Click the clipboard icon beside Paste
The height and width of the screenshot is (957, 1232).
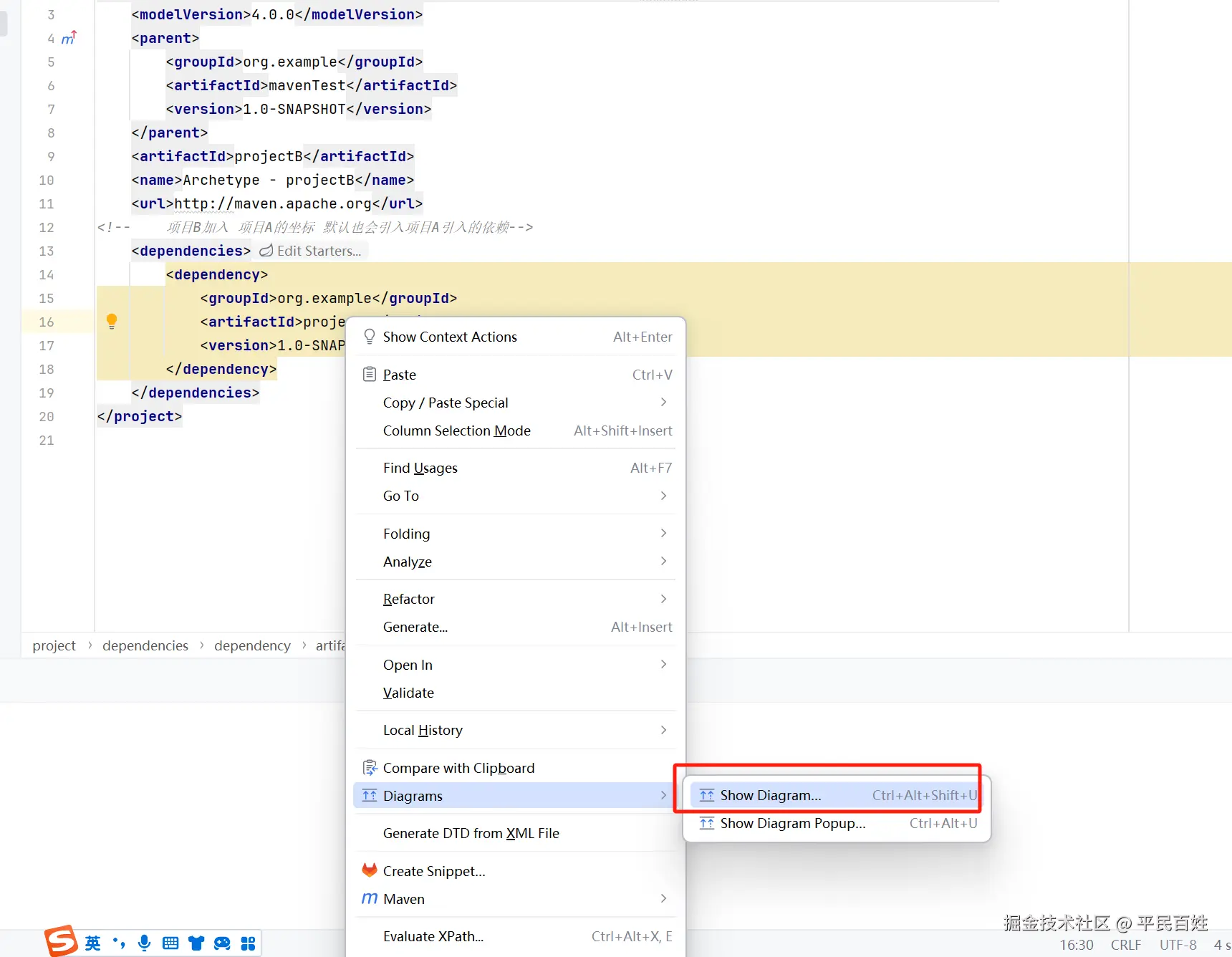click(370, 375)
